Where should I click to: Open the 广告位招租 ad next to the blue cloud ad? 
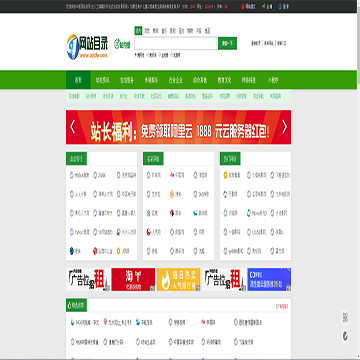224,279
